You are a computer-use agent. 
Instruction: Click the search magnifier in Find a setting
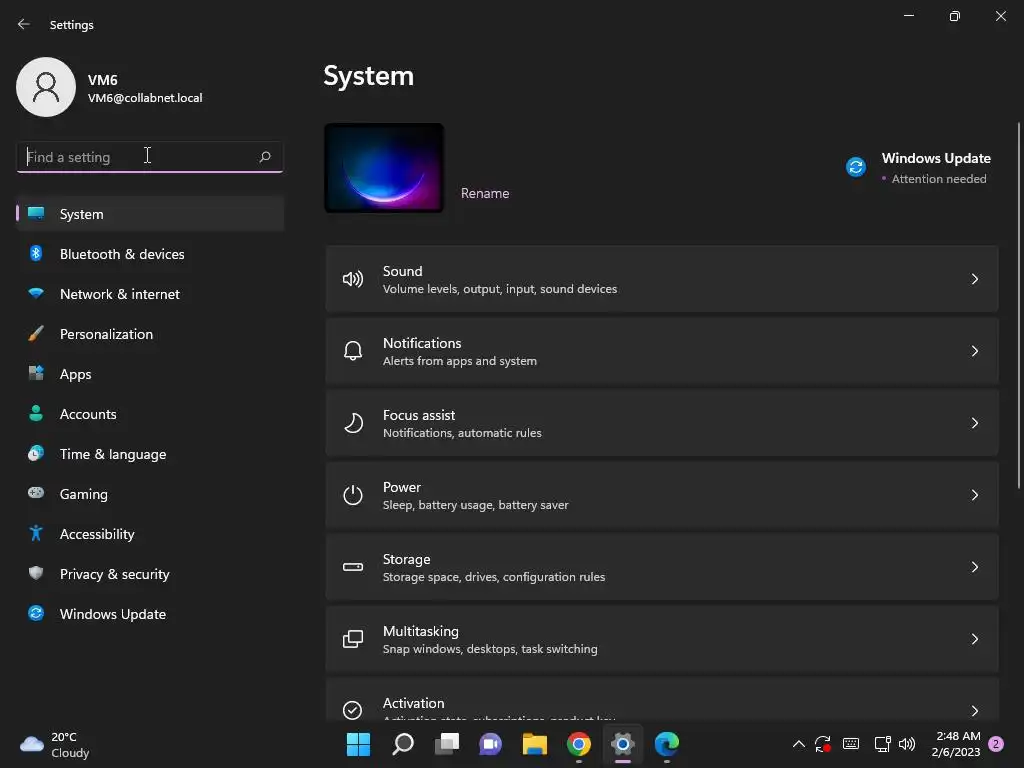pyautogui.click(x=264, y=157)
